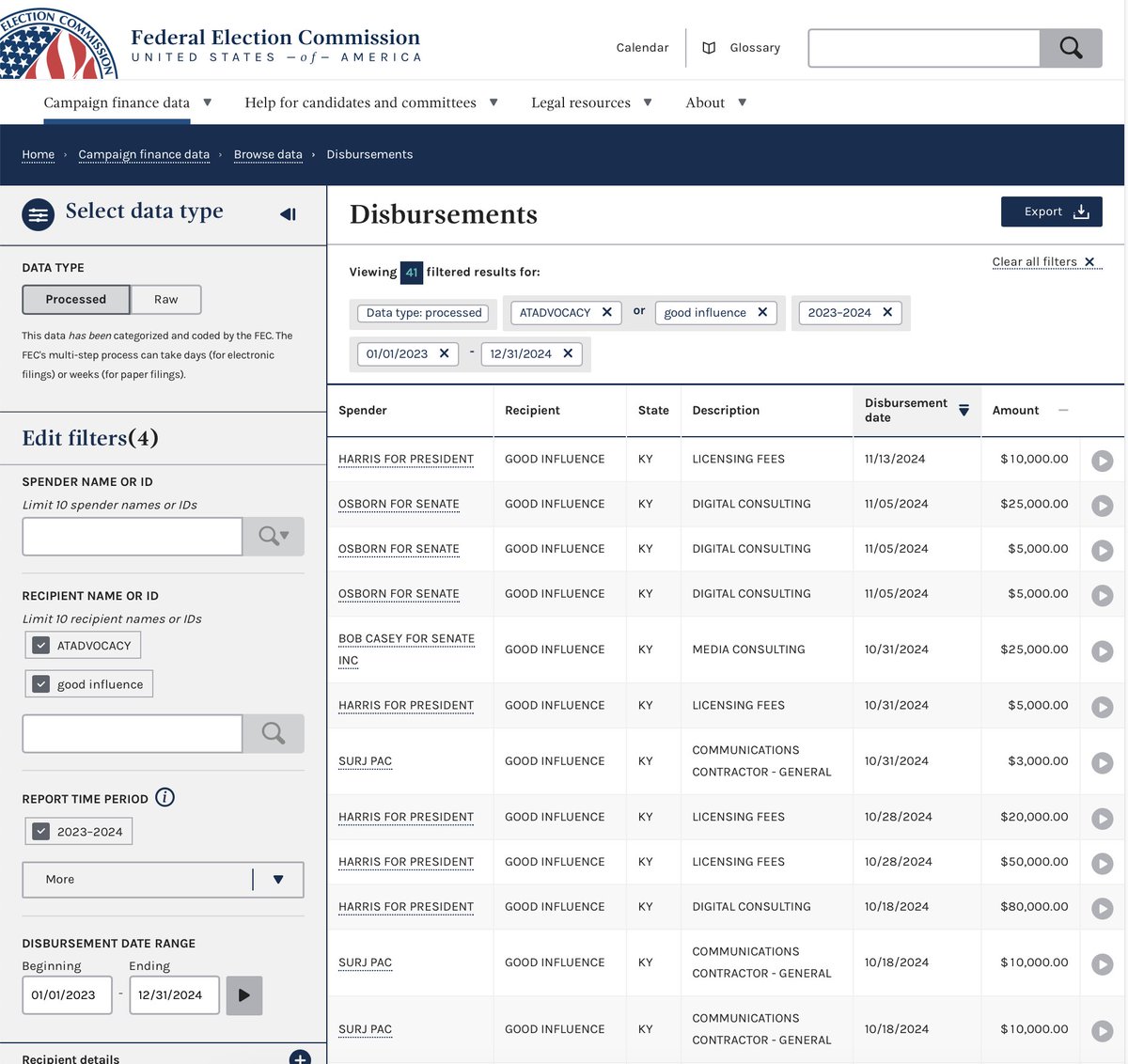Screen dimensions: 1128x1064
Task: Click the spender name or ID input
Action: click(133, 536)
